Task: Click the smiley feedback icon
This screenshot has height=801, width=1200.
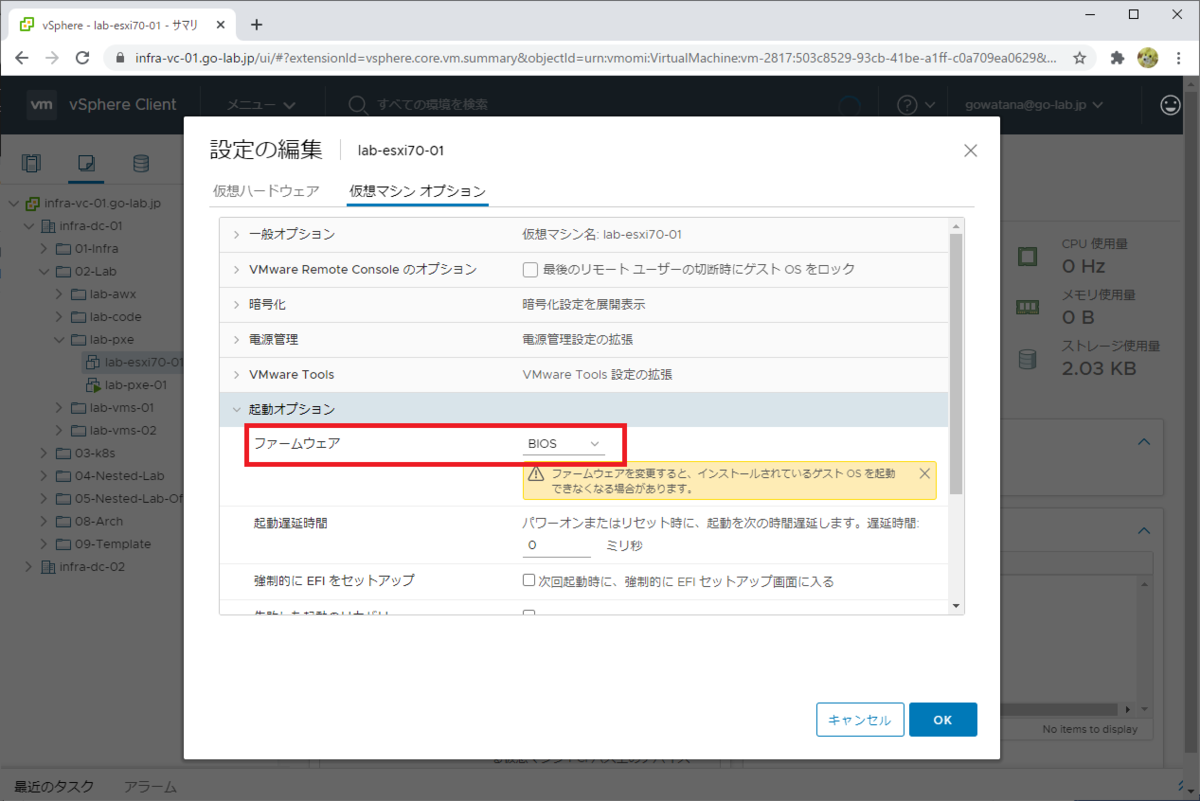Action: tap(1170, 105)
